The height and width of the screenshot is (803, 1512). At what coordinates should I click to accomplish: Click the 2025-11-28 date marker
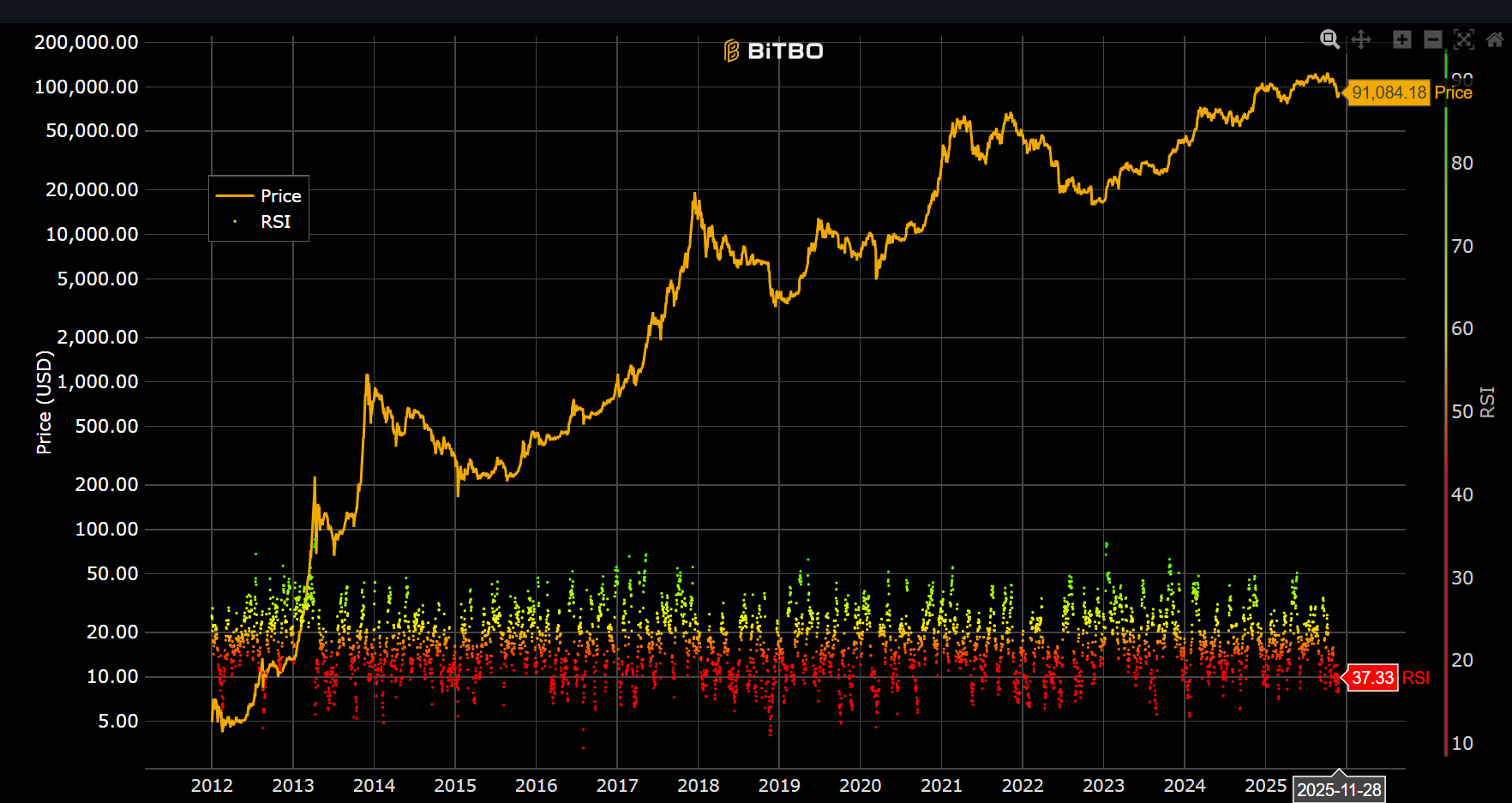pos(1338,789)
